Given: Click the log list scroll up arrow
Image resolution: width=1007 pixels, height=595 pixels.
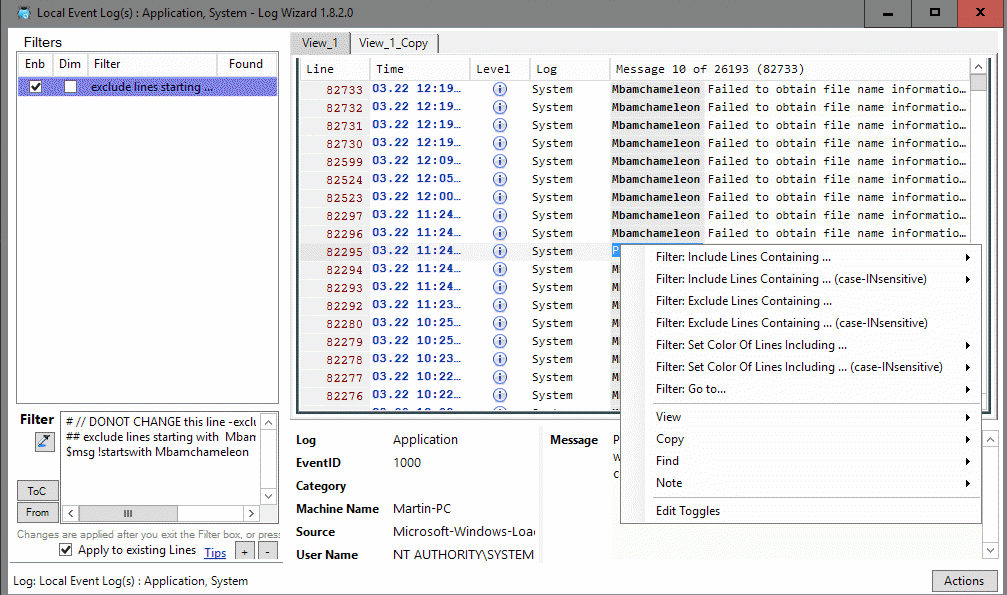Looking at the screenshot, I should click(x=978, y=66).
